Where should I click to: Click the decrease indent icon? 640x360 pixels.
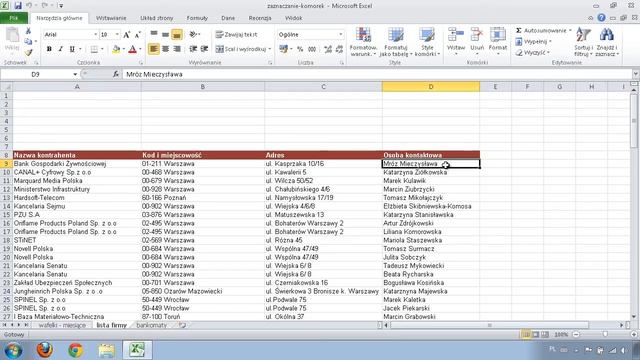click(x=193, y=49)
